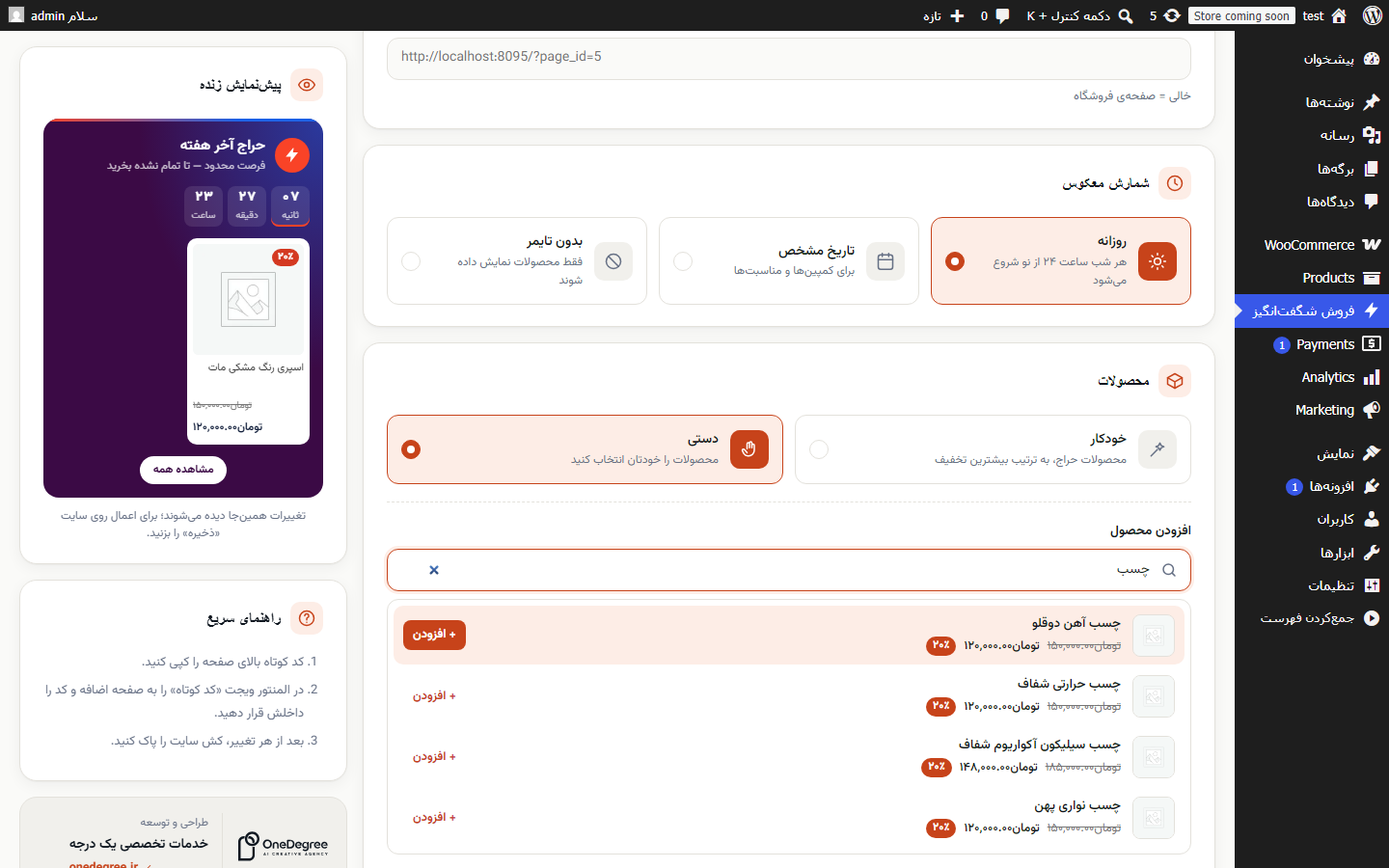
Task: Open the تنظیمات settings menu
Action: coord(1312,585)
